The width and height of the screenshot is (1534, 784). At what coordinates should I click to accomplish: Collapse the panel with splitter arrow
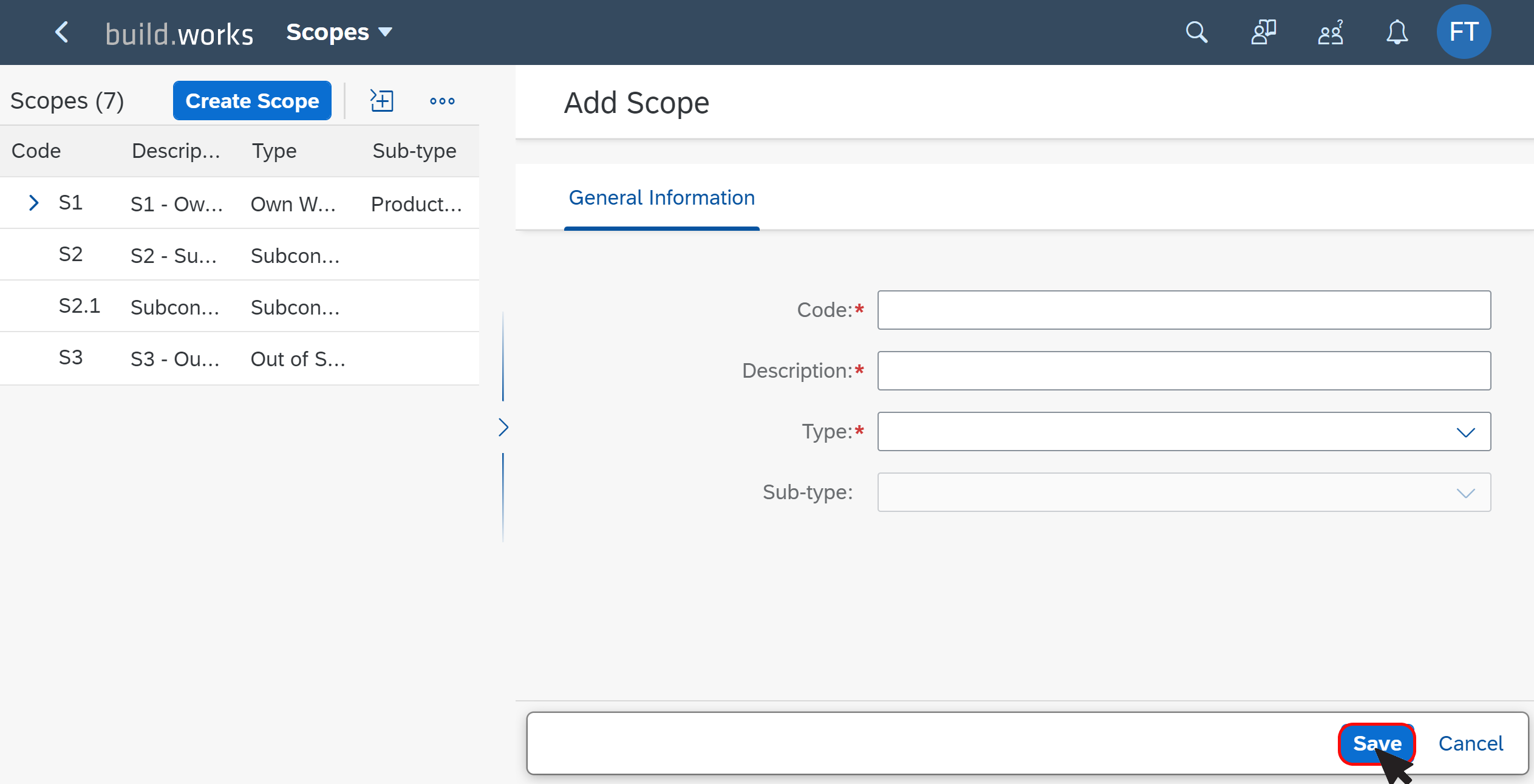(503, 428)
